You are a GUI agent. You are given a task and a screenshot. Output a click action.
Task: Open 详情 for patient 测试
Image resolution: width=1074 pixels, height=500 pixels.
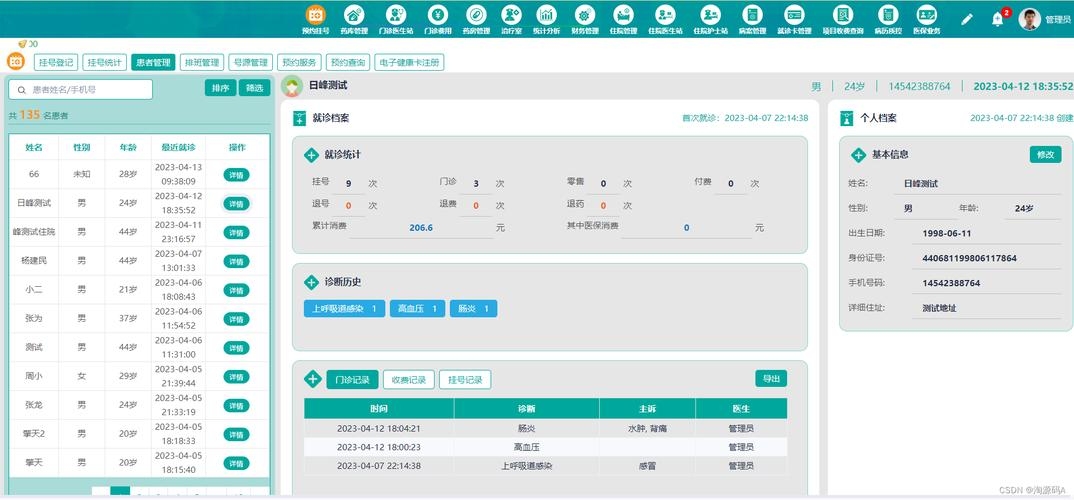(236, 348)
